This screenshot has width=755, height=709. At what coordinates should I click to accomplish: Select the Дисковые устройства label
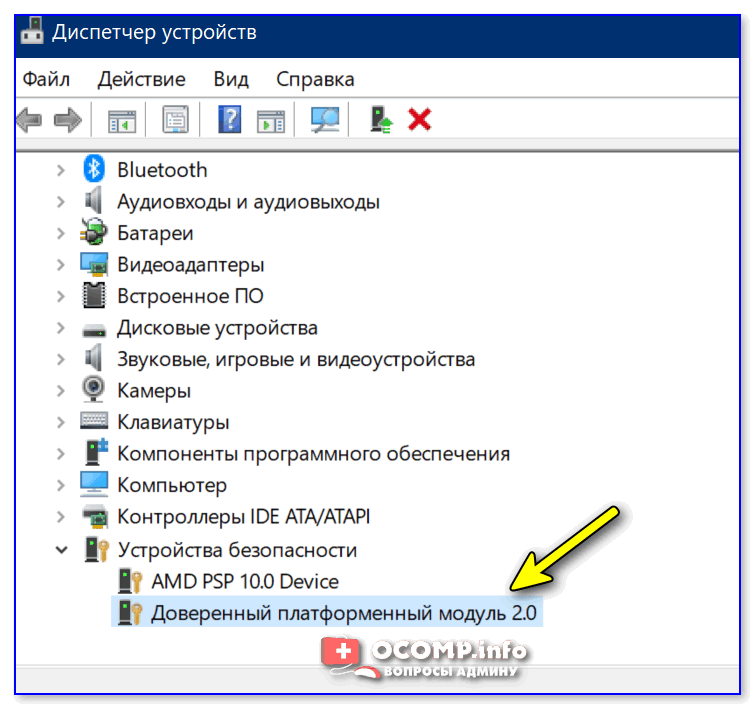(217, 328)
